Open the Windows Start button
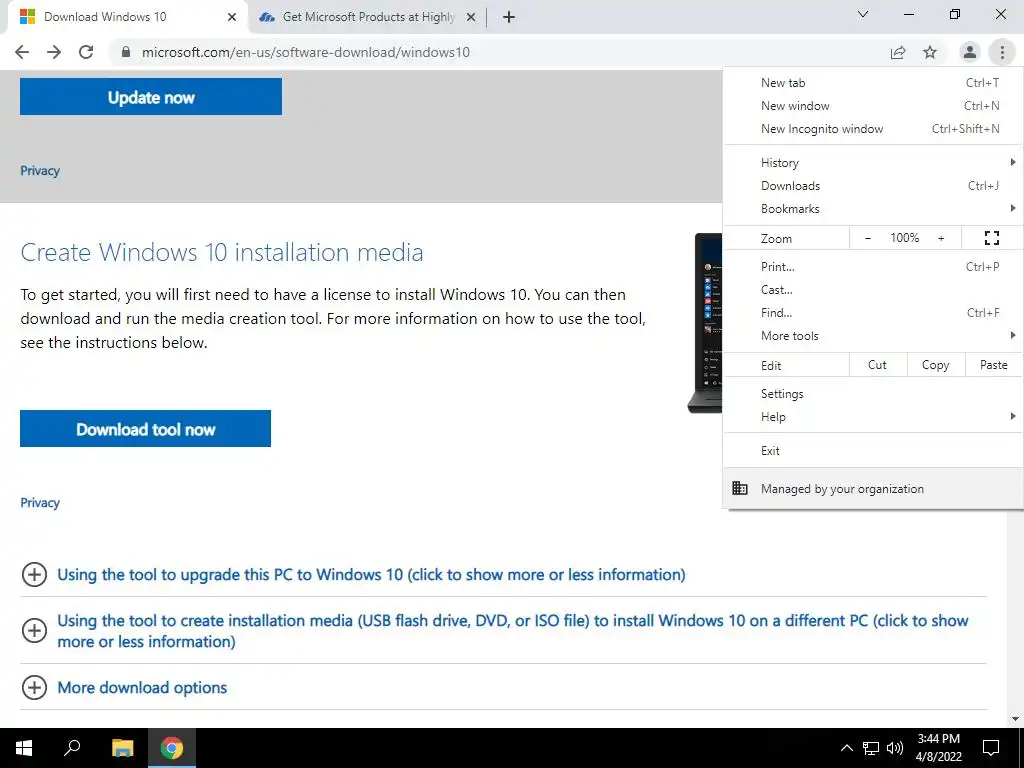Viewport: 1024px width, 768px height. 24,748
